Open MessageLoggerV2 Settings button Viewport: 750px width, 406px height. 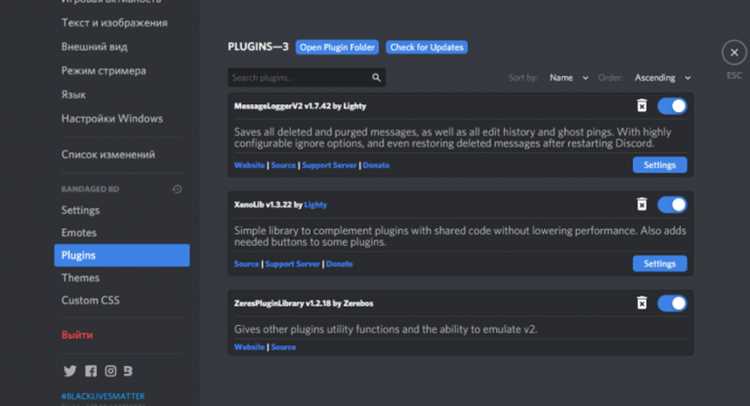coord(660,165)
